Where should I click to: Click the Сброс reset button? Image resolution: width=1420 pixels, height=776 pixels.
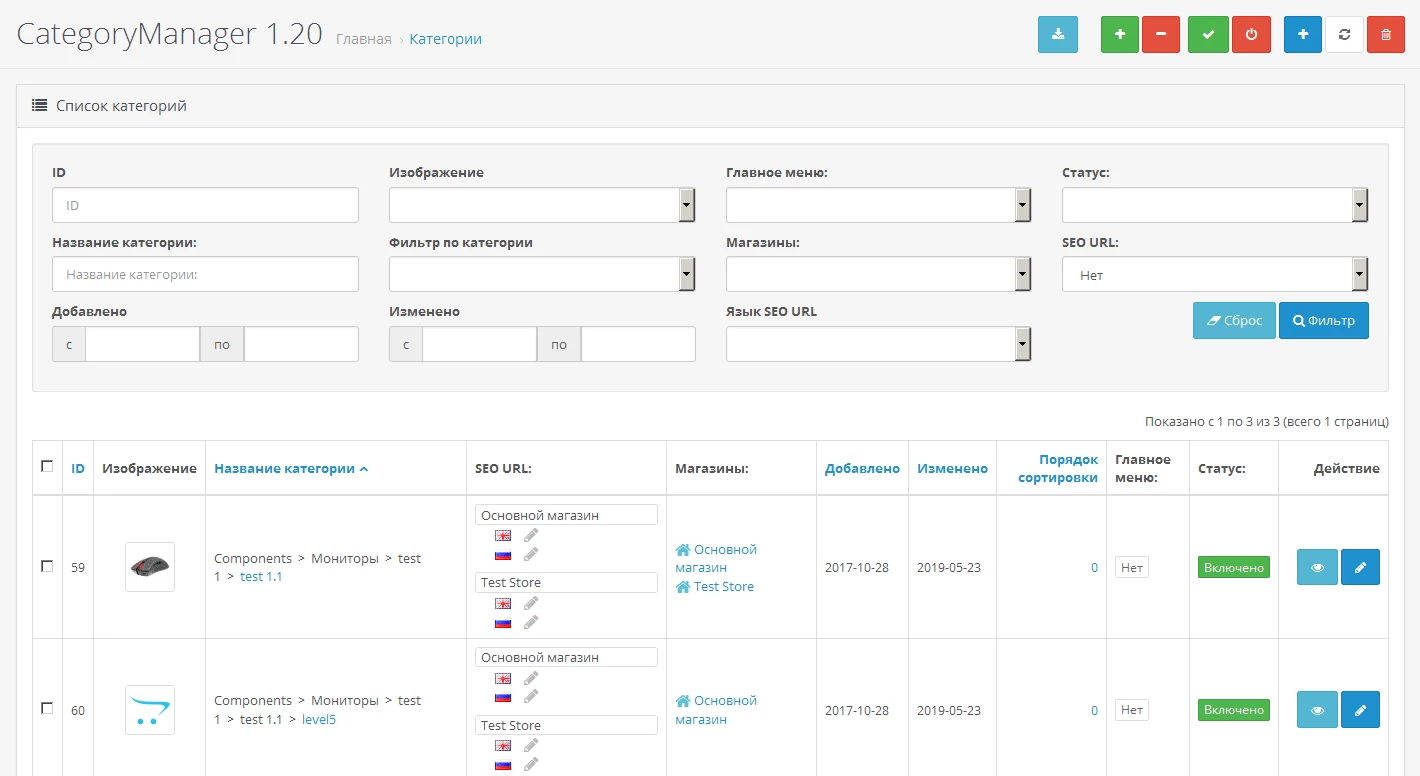[x=1234, y=321]
